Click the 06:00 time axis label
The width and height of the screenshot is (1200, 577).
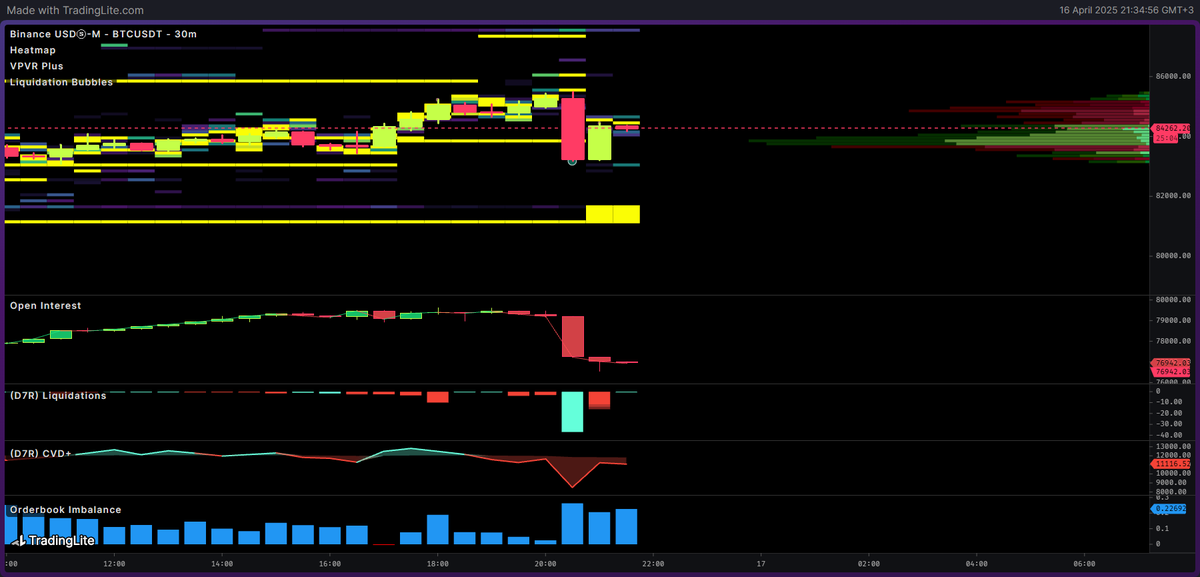(x=1084, y=563)
